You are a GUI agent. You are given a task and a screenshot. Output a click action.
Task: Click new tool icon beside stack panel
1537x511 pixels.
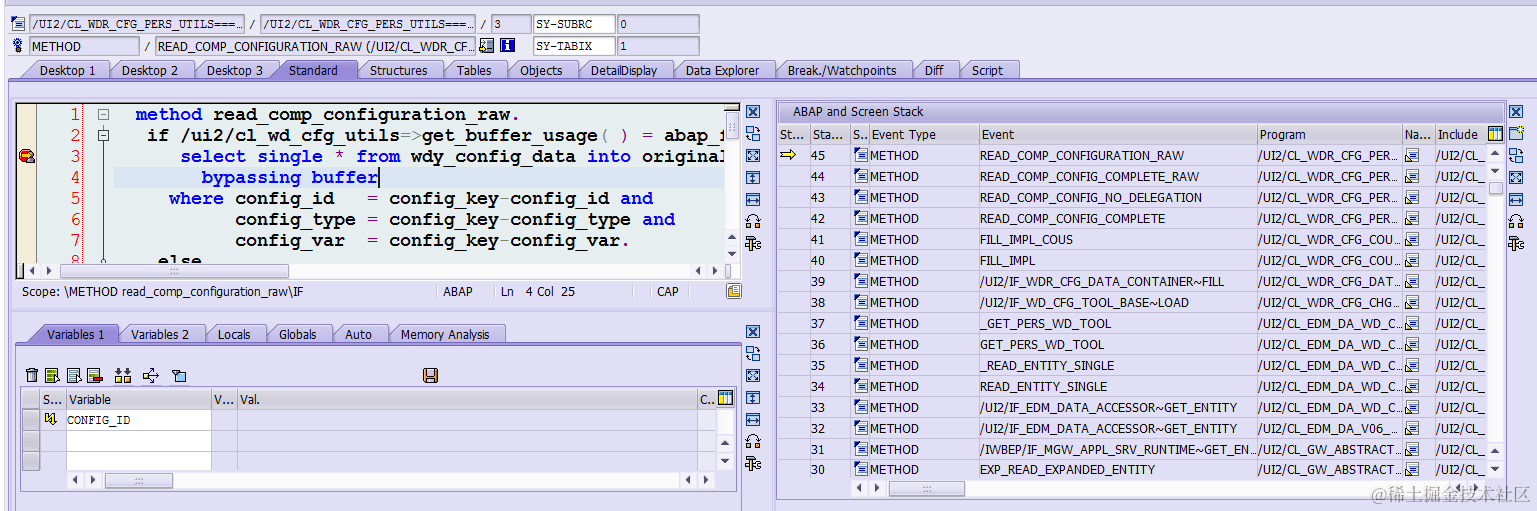coord(1516,134)
